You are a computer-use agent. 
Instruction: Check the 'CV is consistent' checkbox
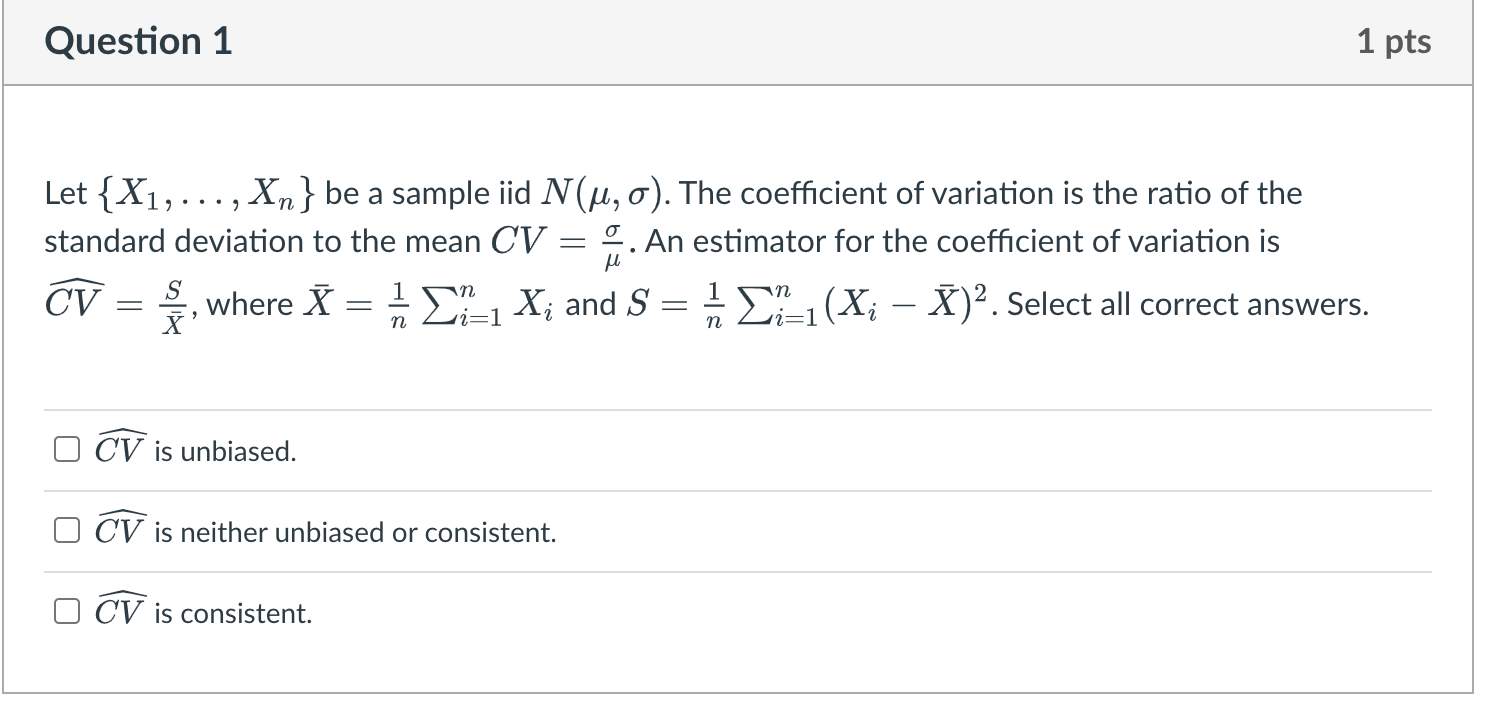pos(66,610)
